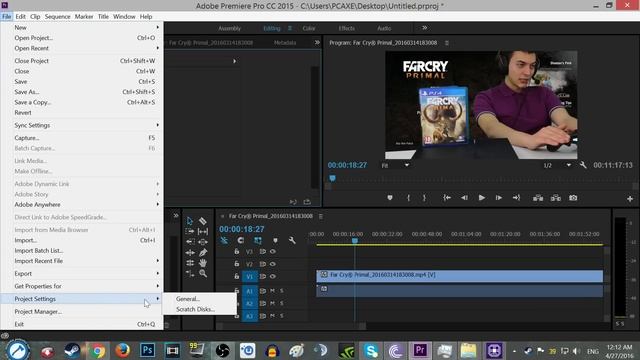Add a marker in the timeline header
The width and height of the screenshot is (640, 360).
[x=275, y=240]
